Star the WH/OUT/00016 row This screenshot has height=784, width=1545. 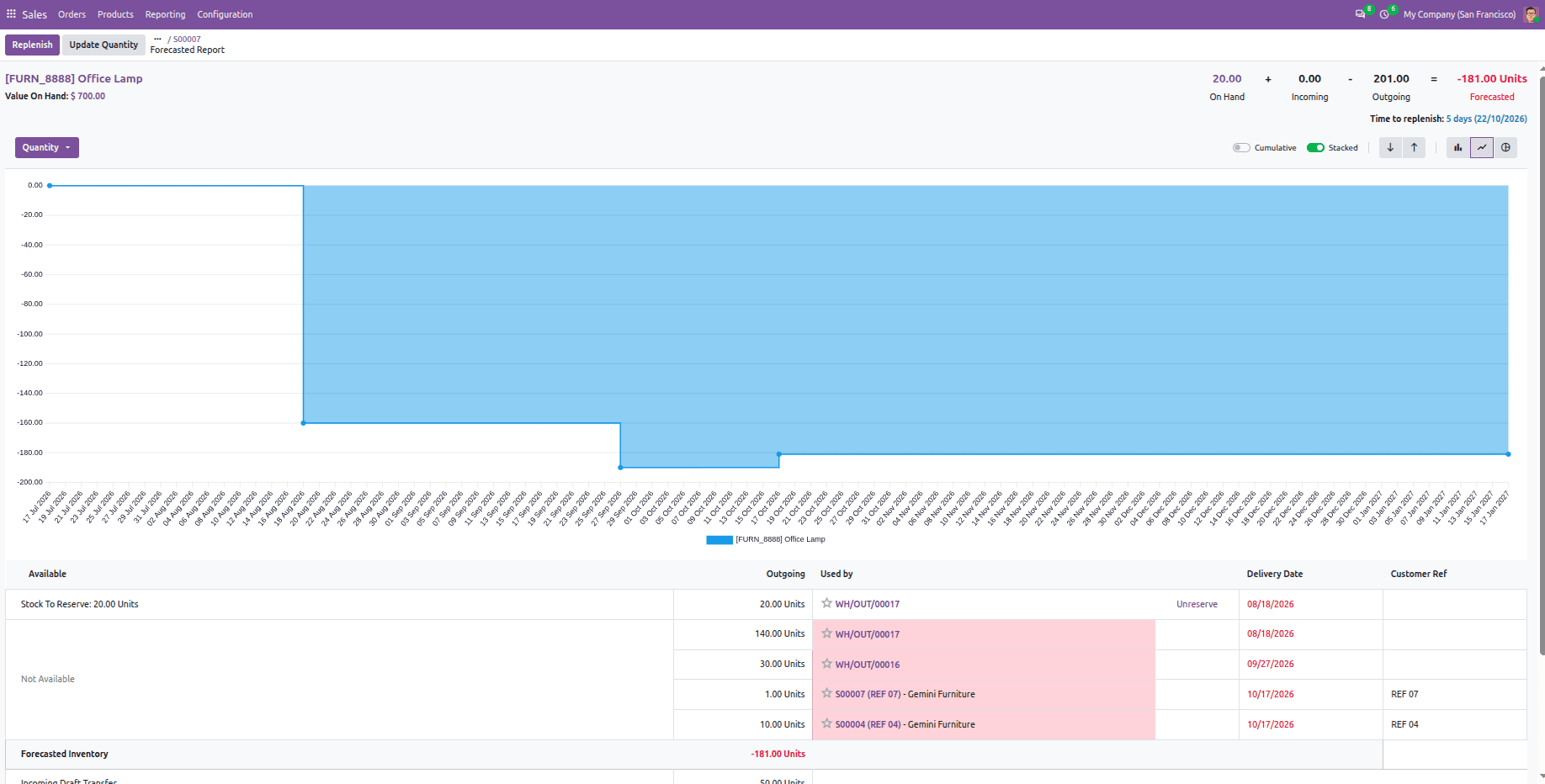pos(827,664)
